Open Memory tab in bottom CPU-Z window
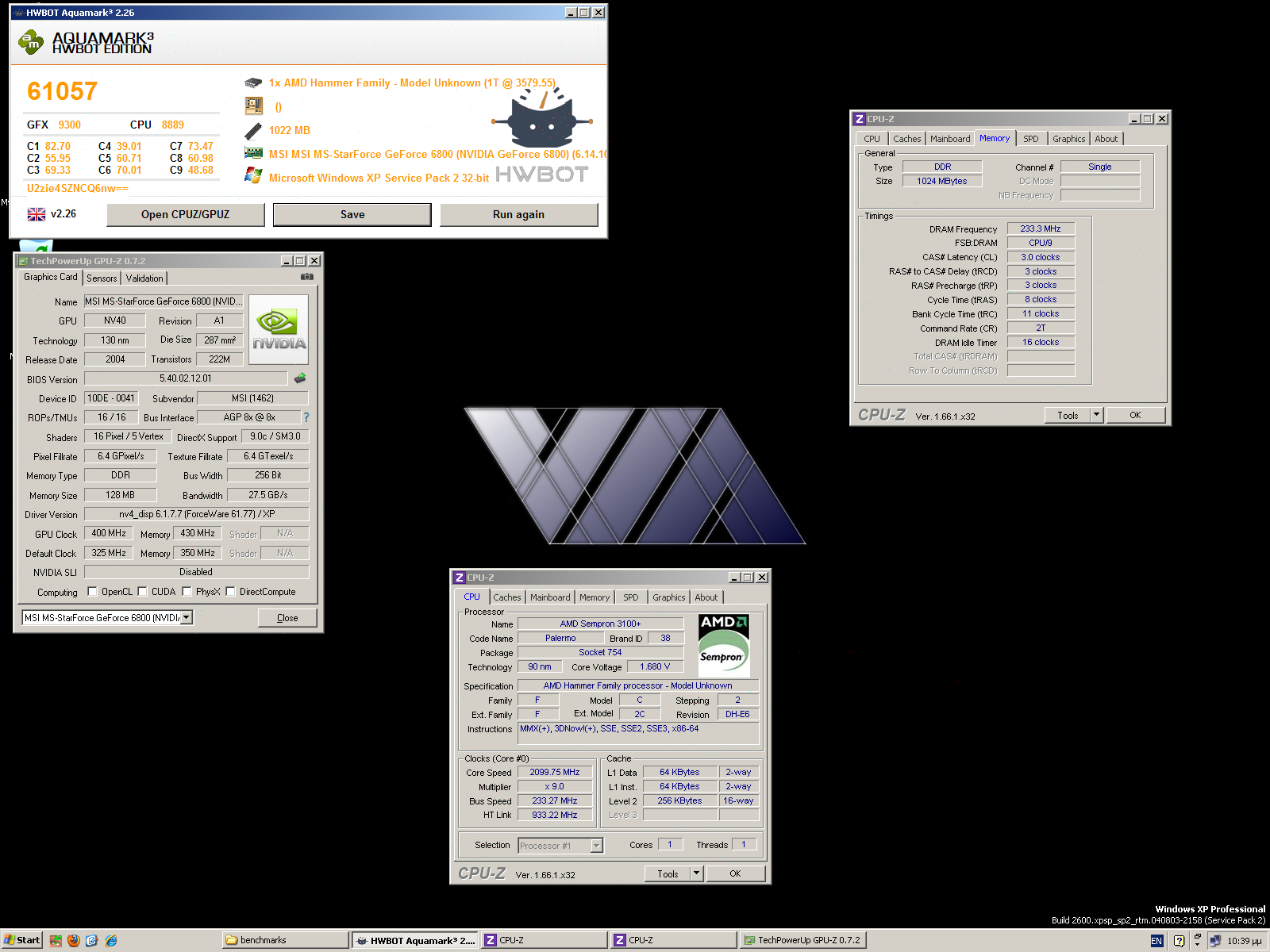1270x952 pixels. pos(595,597)
